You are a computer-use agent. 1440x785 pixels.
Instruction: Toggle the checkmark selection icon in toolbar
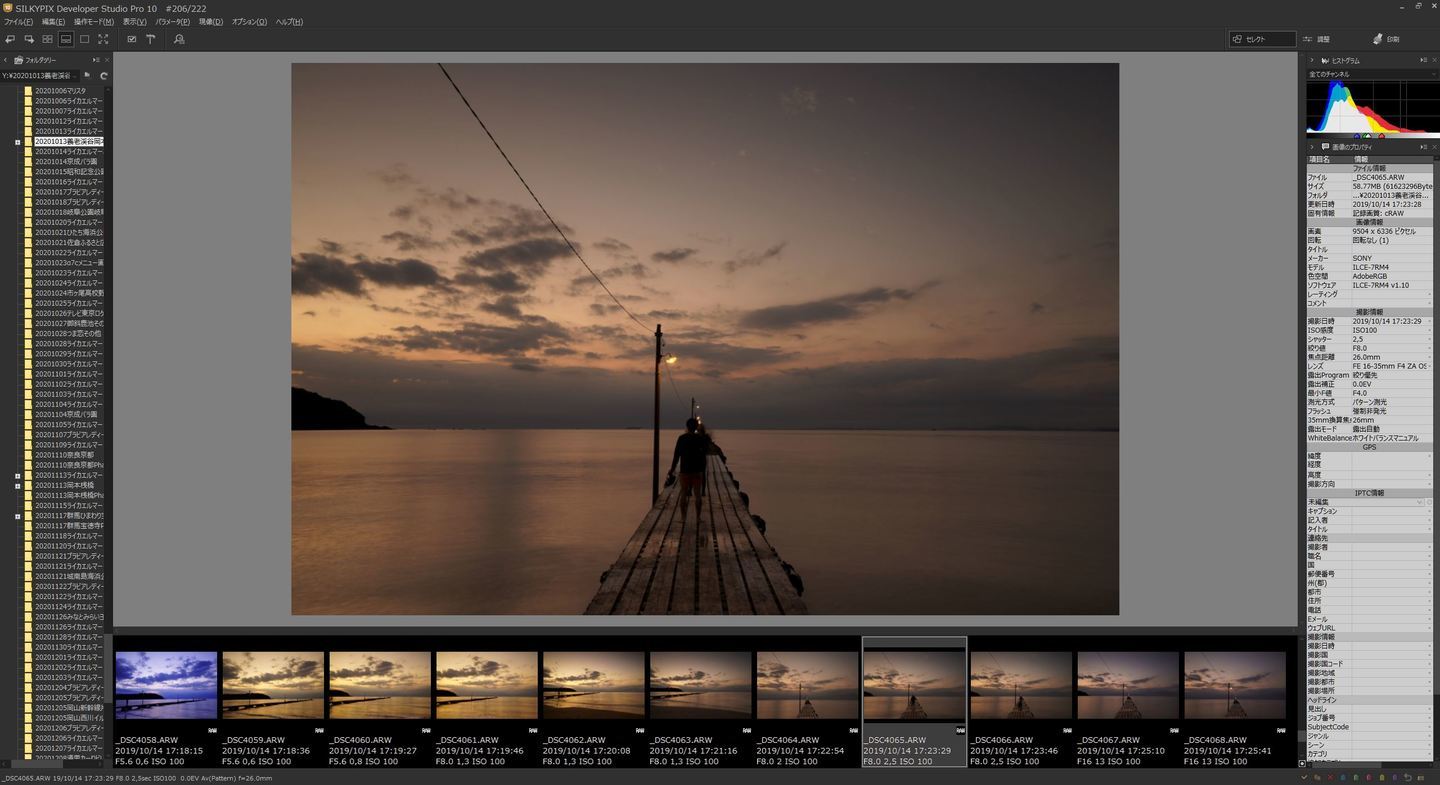[132, 39]
